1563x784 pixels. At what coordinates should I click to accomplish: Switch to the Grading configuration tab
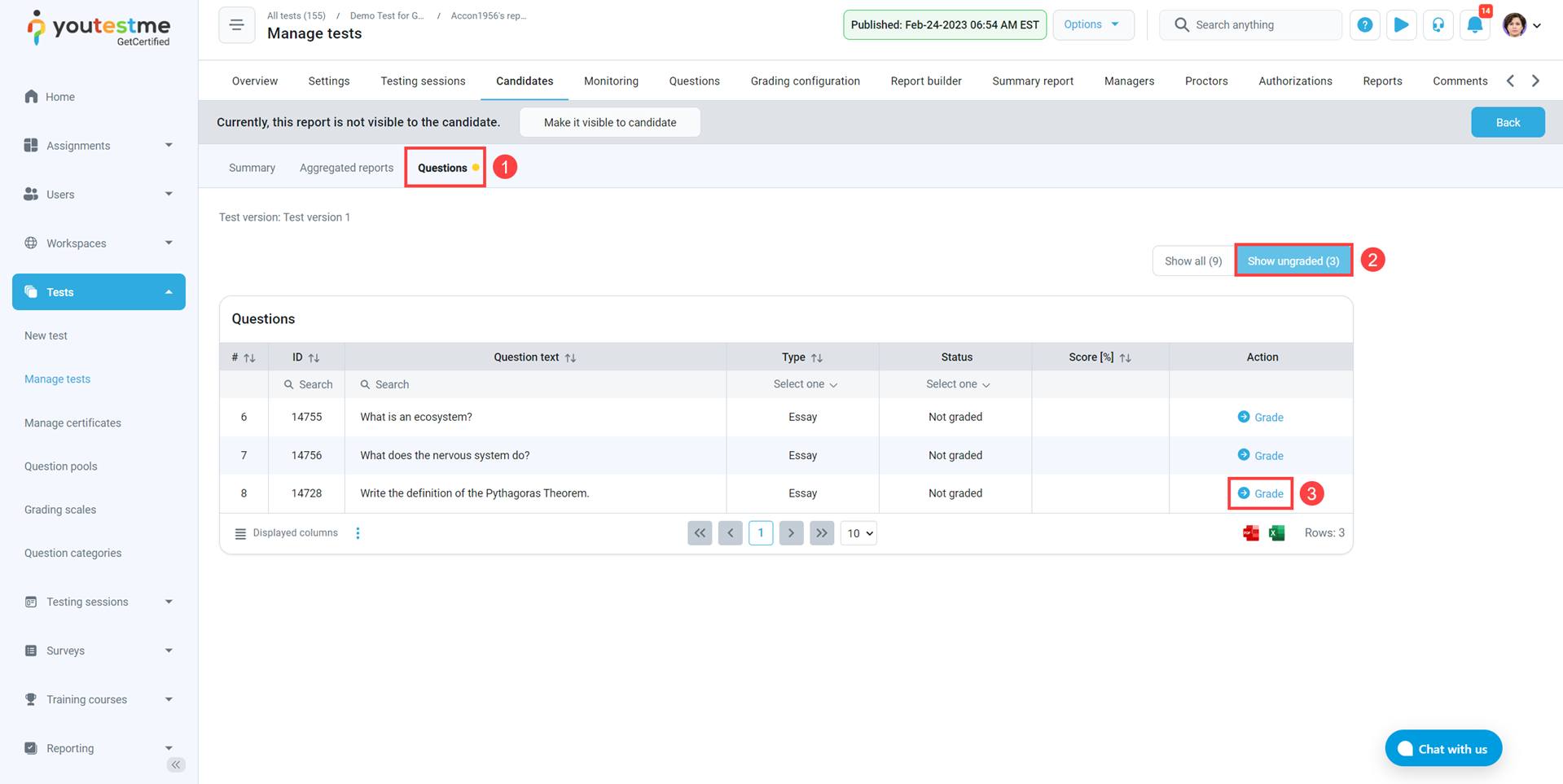pyautogui.click(x=805, y=81)
